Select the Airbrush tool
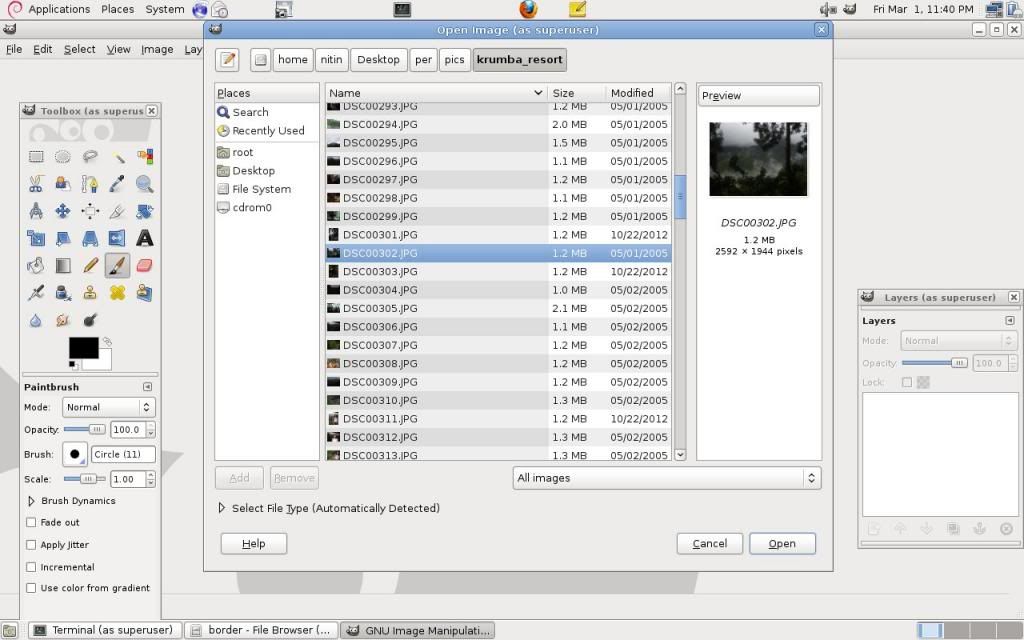The width and height of the screenshot is (1024, 640). (x=36, y=293)
